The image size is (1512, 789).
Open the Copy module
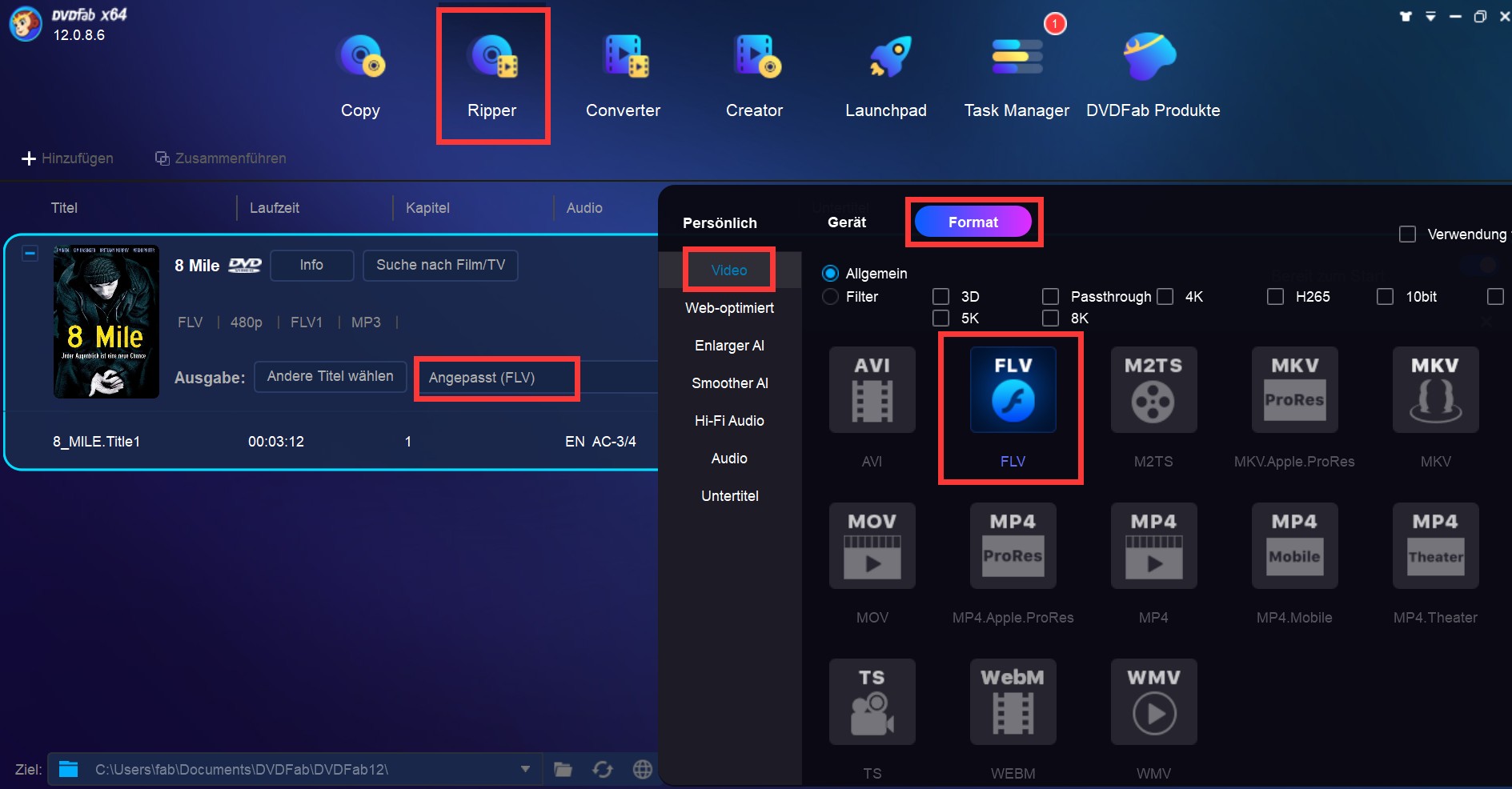coord(361,76)
